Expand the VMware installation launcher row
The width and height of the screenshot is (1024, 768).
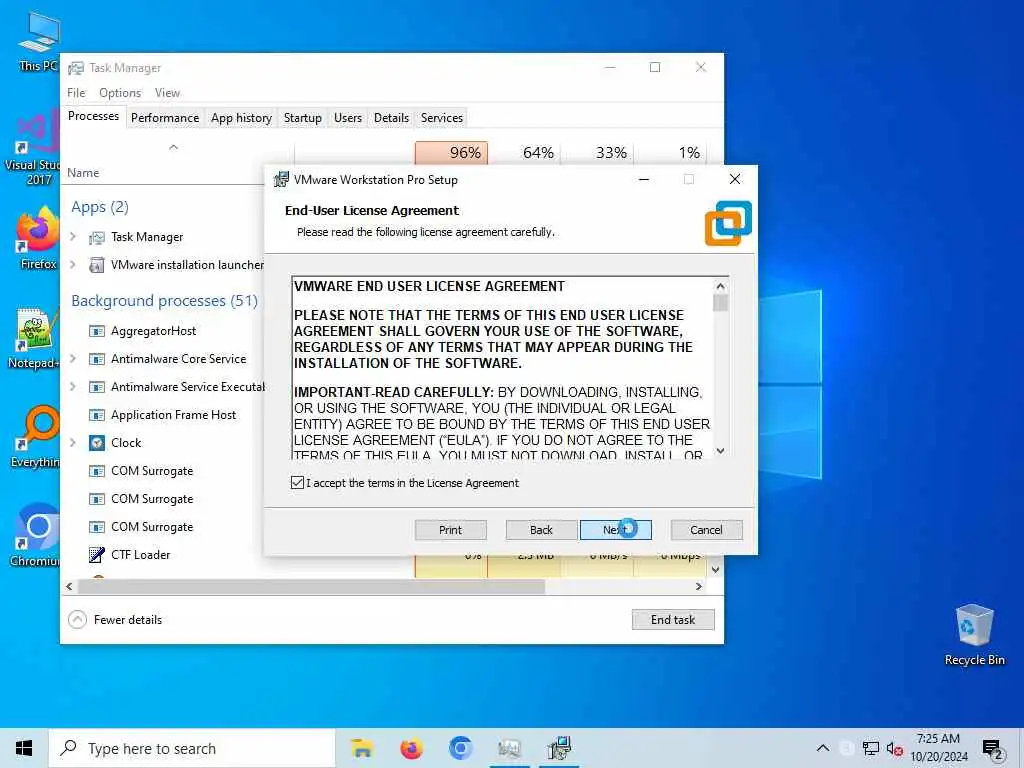pos(73,264)
